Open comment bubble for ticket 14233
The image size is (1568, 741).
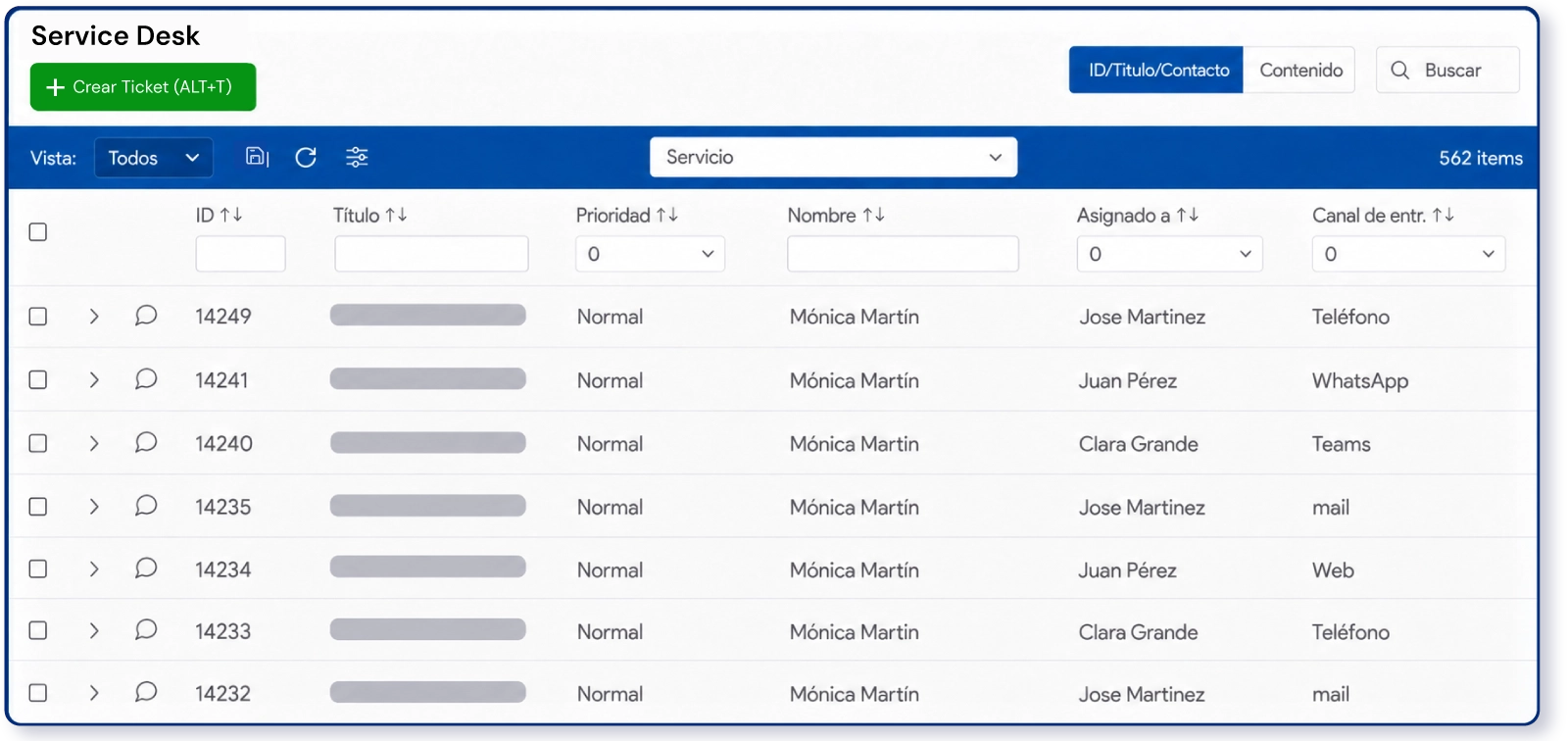pyautogui.click(x=146, y=629)
